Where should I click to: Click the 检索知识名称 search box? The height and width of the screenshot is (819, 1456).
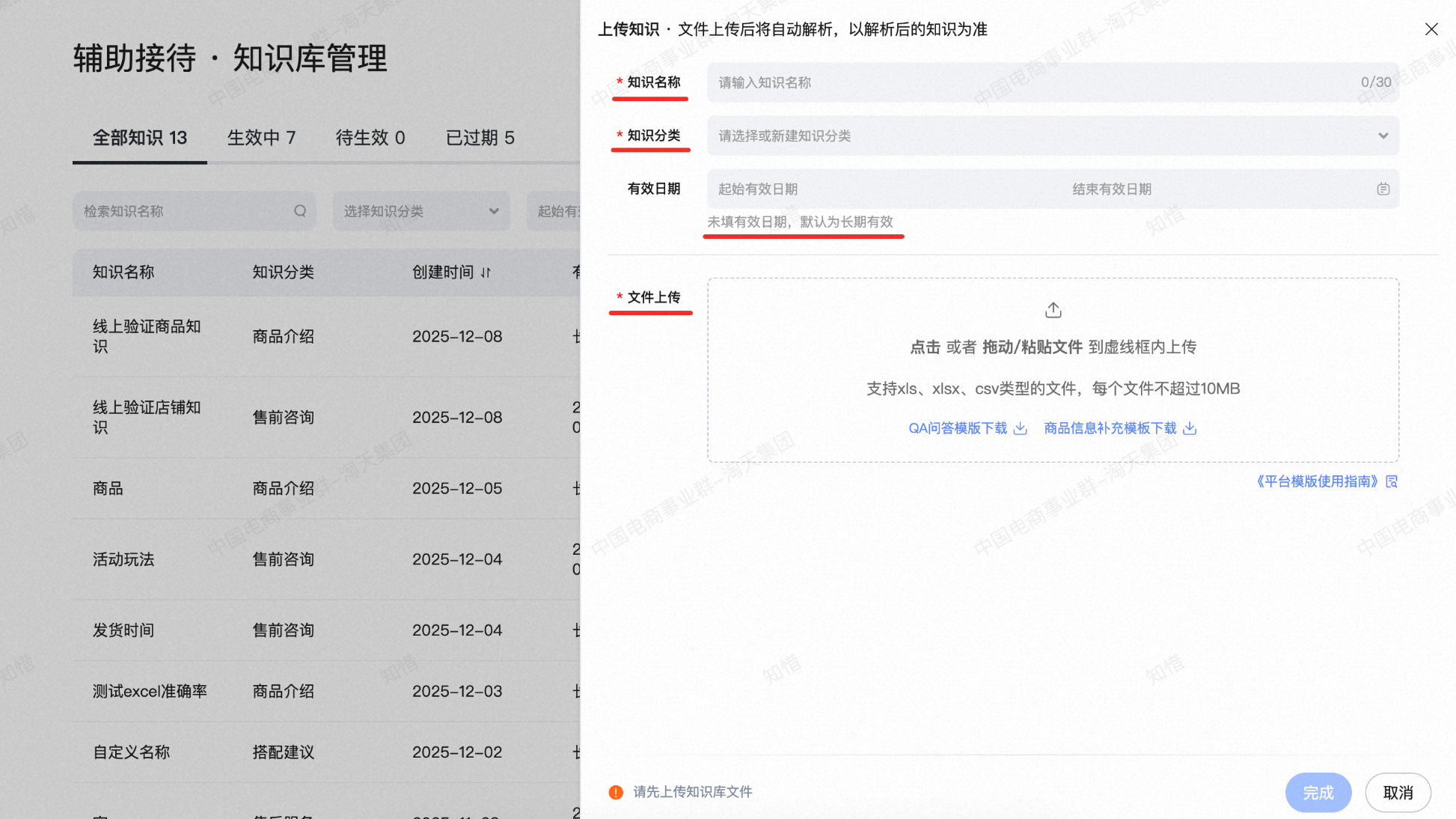194,211
